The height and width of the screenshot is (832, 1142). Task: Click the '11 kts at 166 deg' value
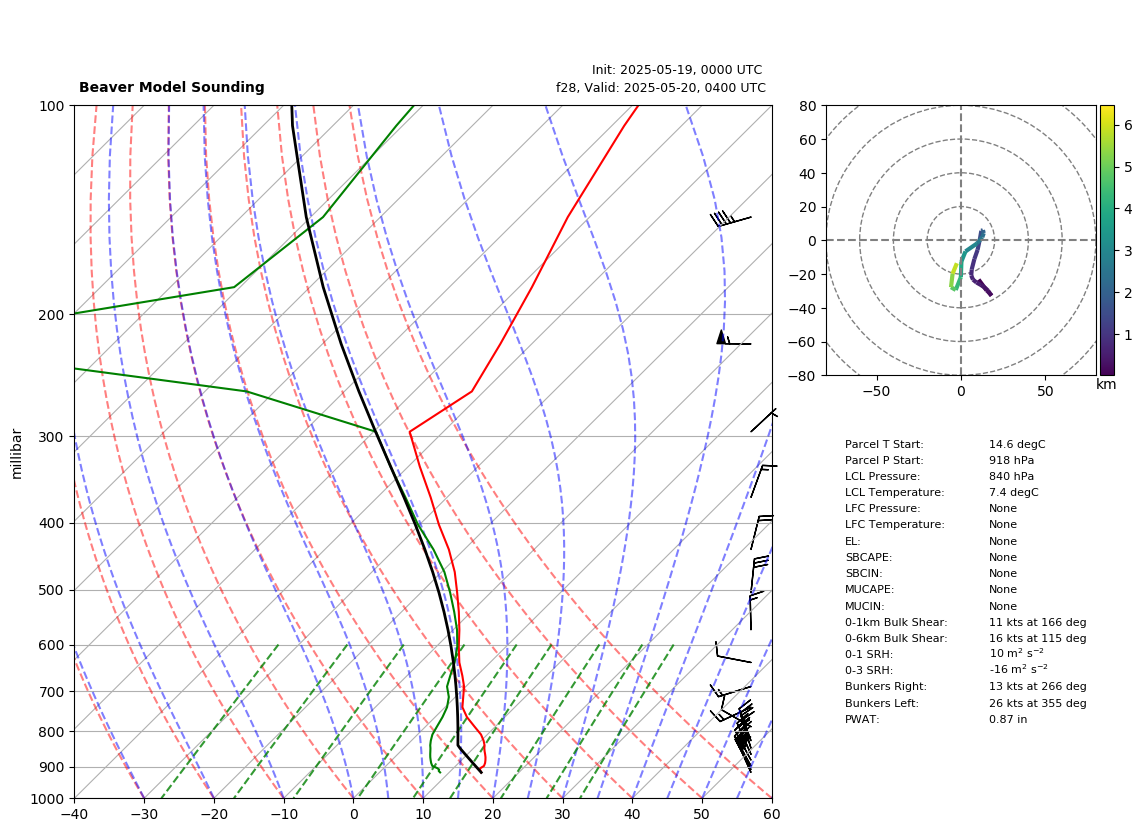coord(1037,622)
